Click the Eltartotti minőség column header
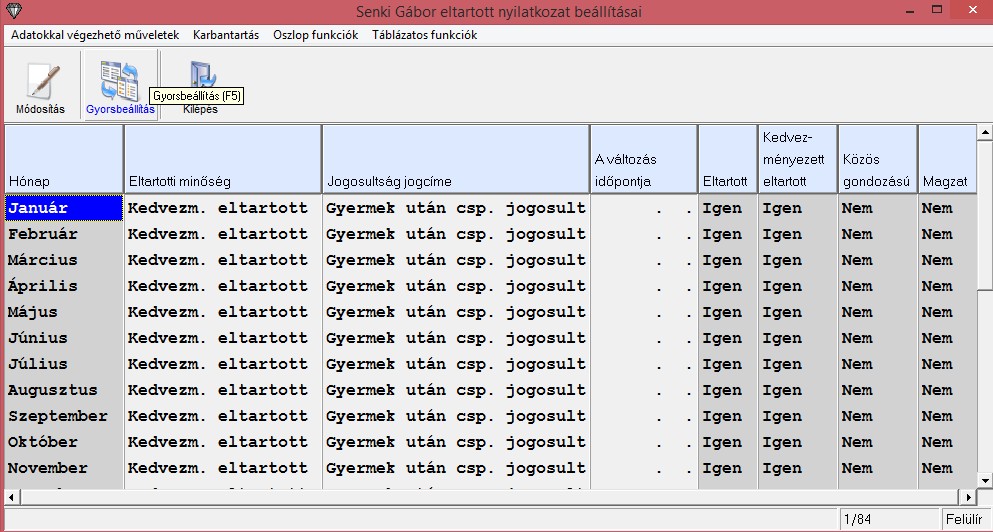This screenshot has height=532, width=993. 222,159
